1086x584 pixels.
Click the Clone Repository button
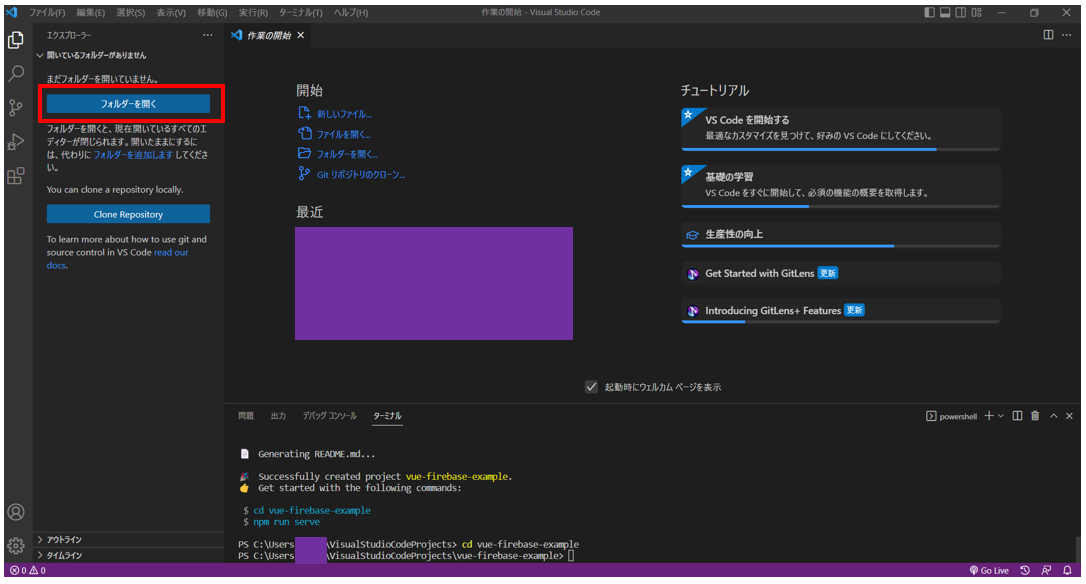click(128, 214)
